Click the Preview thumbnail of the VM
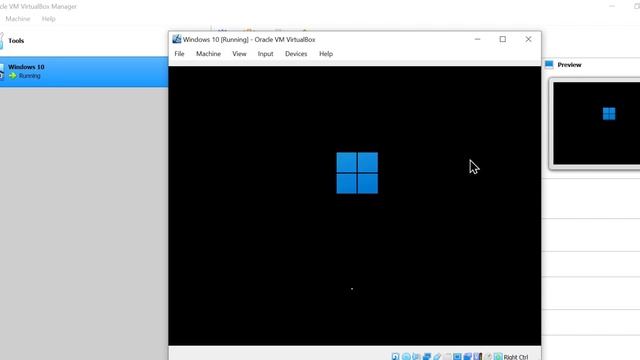Viewport: 640px width, 360px height. tap(596, 123)
